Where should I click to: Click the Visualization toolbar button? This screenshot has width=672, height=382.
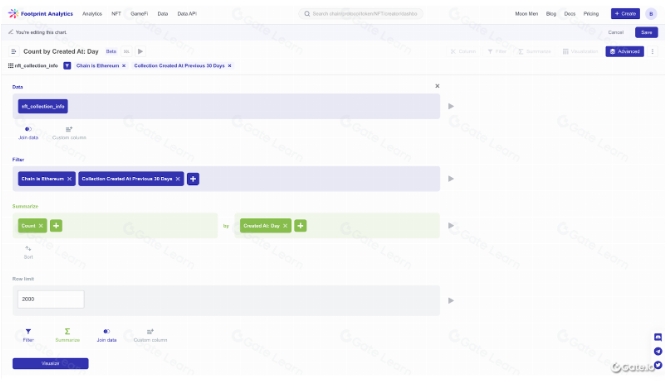click(581, 51)
